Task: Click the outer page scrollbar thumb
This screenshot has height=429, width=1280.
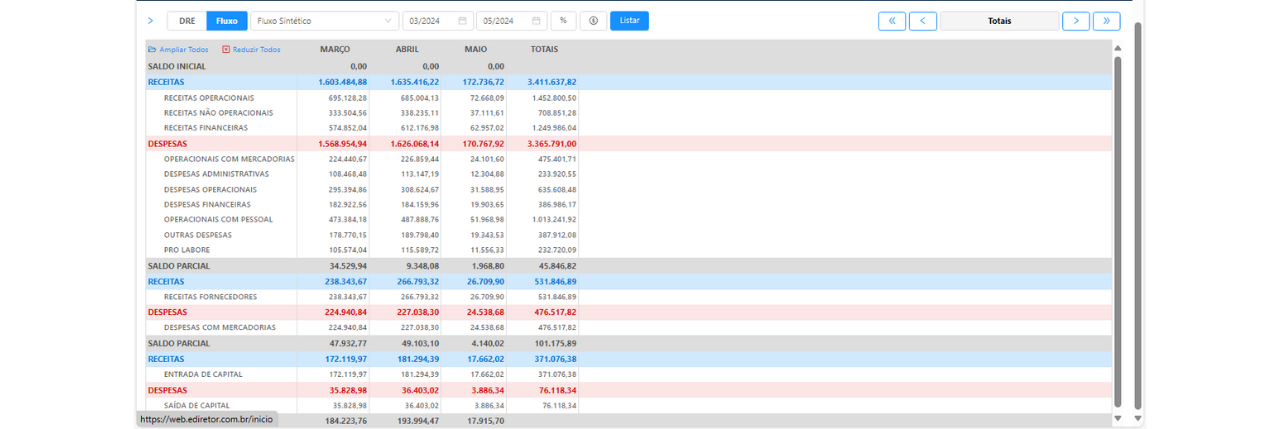Action: [1137, 215]
